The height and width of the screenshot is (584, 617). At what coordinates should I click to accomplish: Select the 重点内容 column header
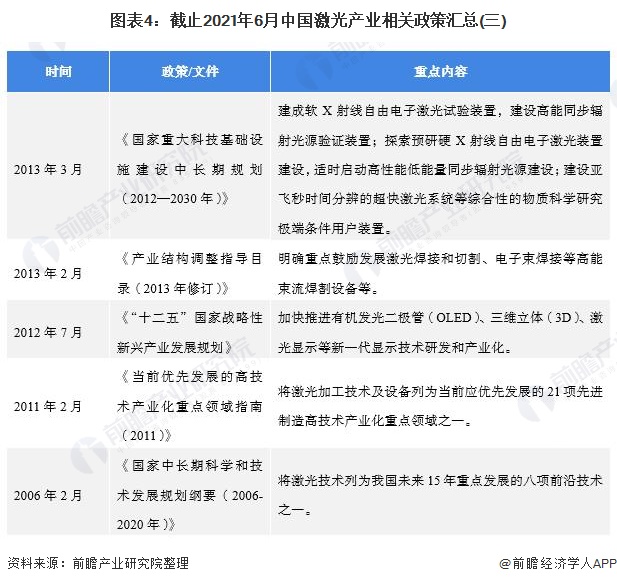(x=440, y=72)
